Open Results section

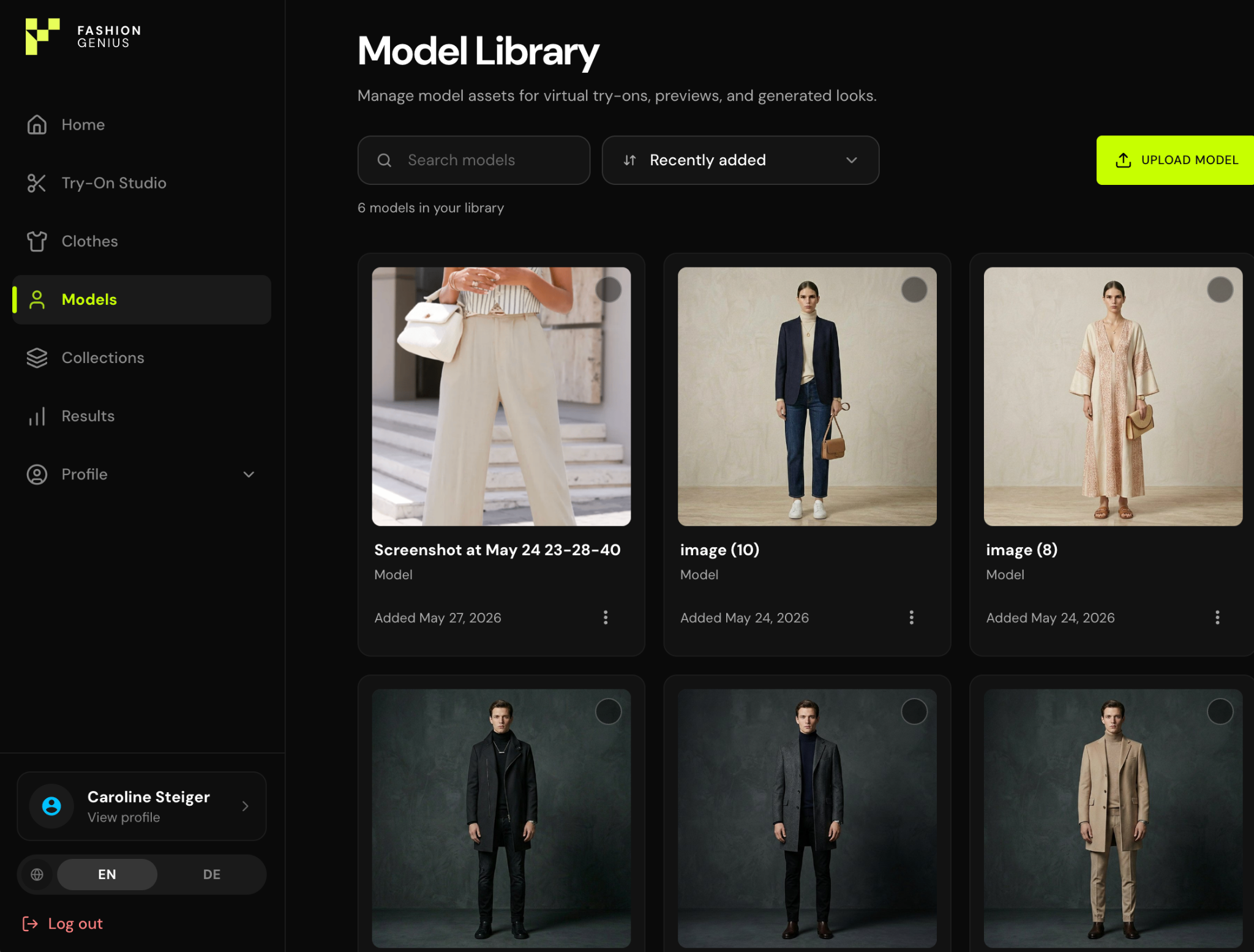pyautogui.click(x=141, y=416)
